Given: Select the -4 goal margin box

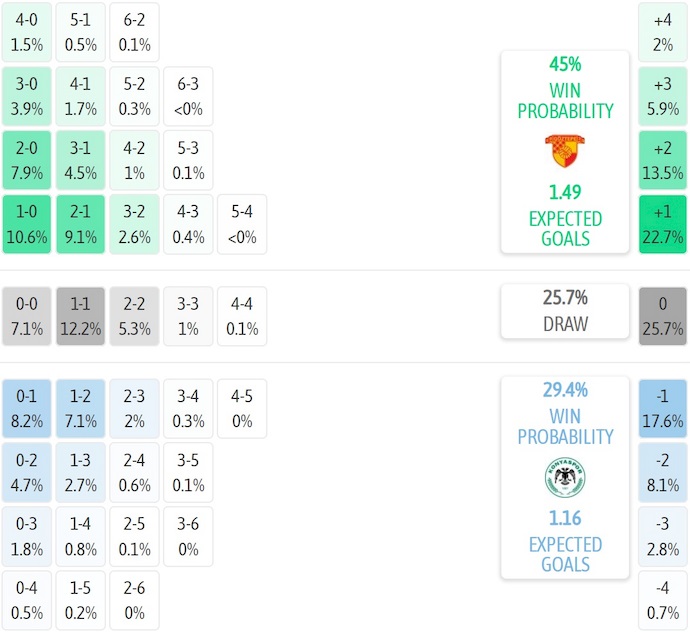Looking at the screenshot, I should [x=662, y=600].
